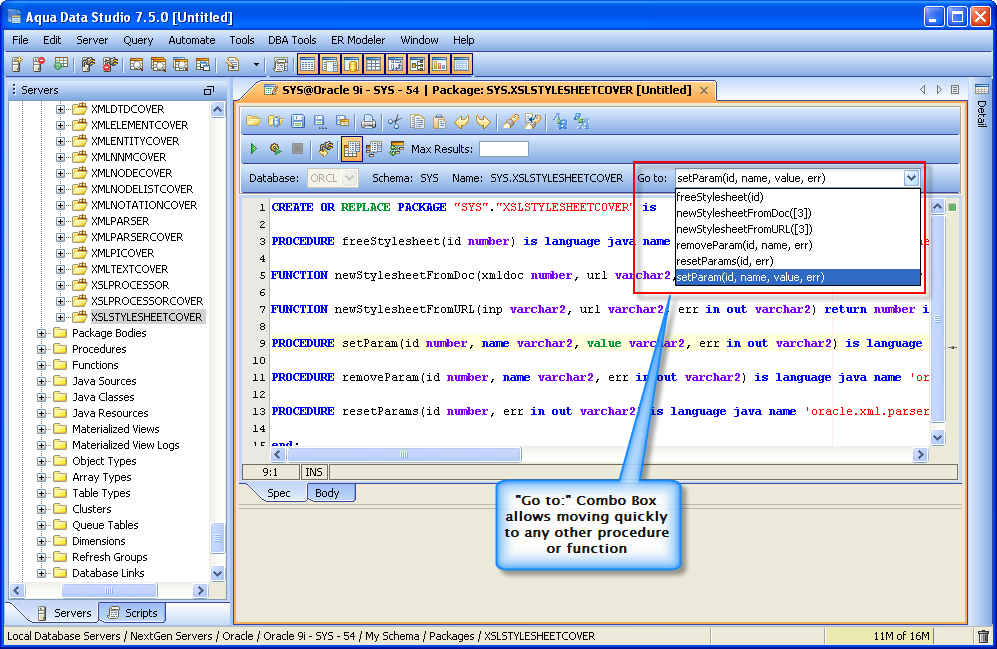Image resolution: width=997 pixels, height=649 pixels.
Task: Click the Remove Server icon with red minus
Action: tap(39, 64)
